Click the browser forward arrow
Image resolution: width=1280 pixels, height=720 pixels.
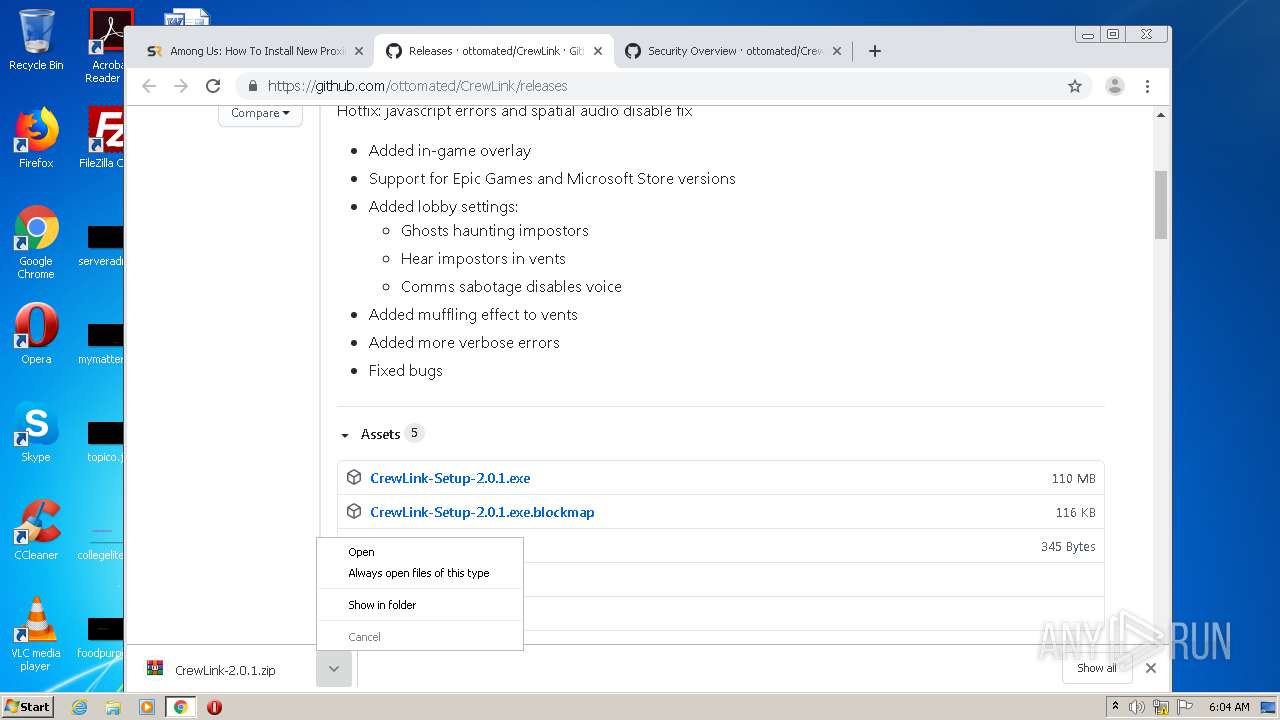click(181, 86)
